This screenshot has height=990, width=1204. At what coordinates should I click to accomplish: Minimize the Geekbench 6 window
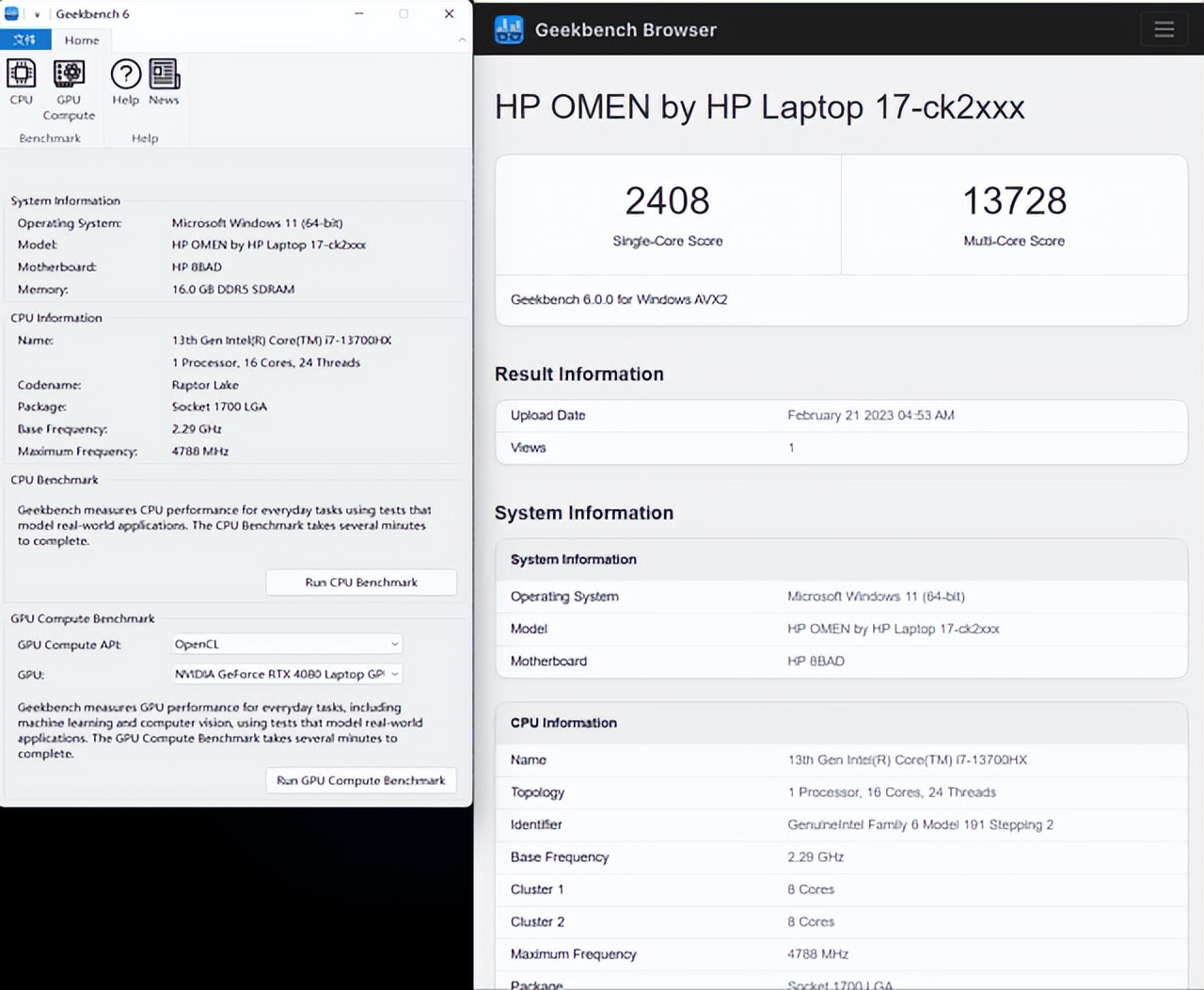359,13
